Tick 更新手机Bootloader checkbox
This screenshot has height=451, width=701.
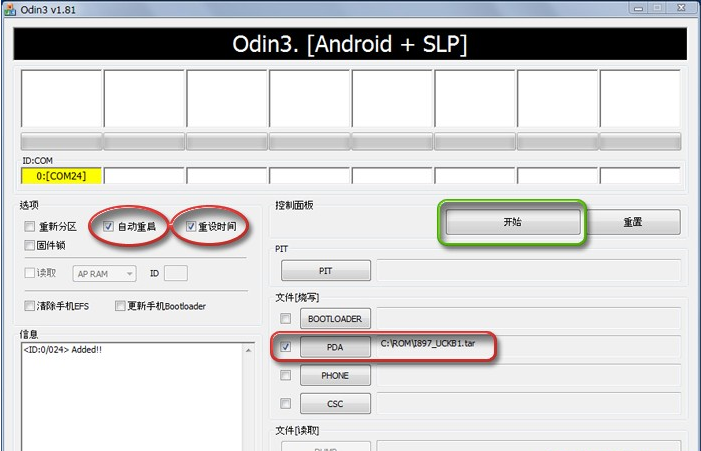tap(120, 306)
